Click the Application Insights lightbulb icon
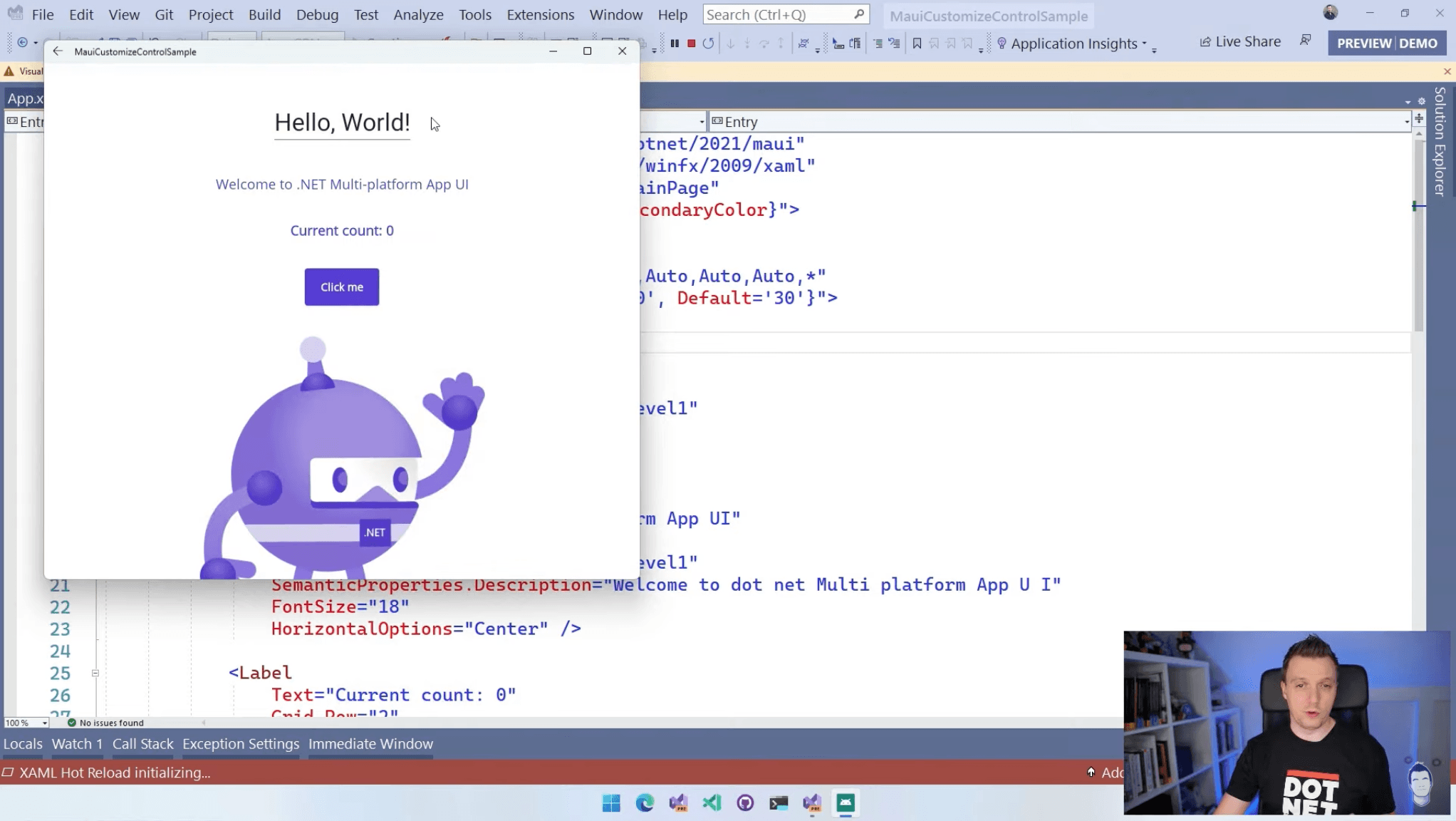 point(1002,43)
